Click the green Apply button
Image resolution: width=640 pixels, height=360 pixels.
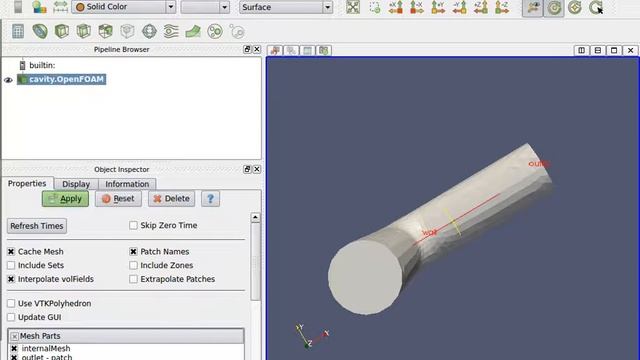coord(65,199)
